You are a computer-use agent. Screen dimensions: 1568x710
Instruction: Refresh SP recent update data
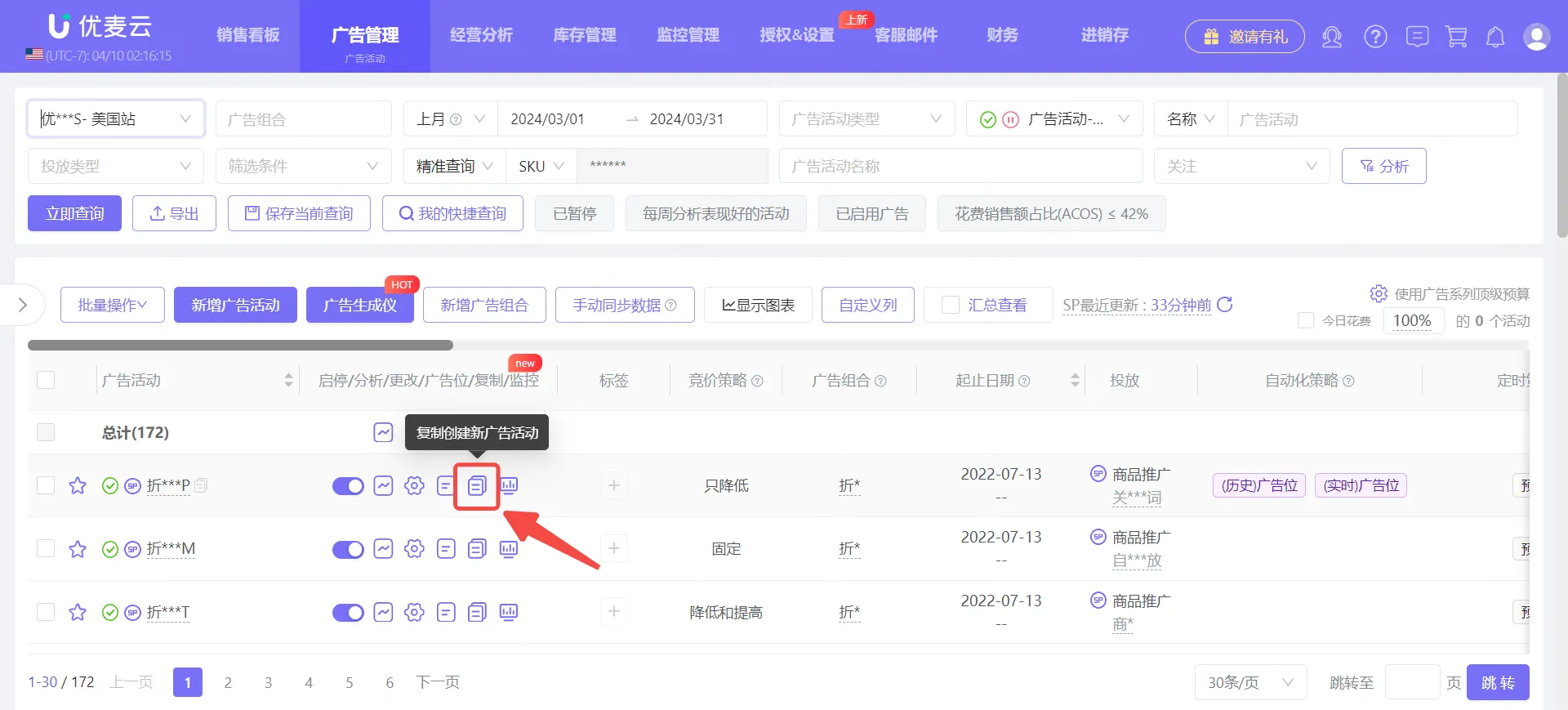point(1225,305)
